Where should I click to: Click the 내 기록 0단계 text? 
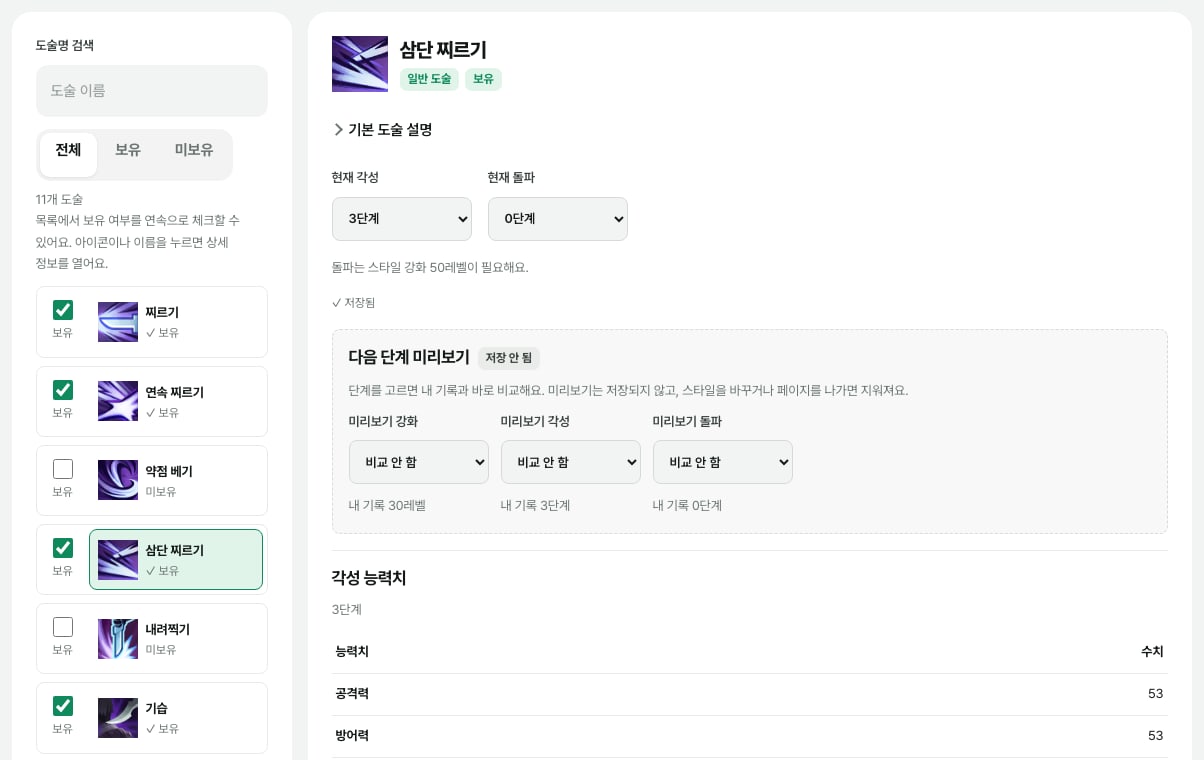tap(687, 506)
